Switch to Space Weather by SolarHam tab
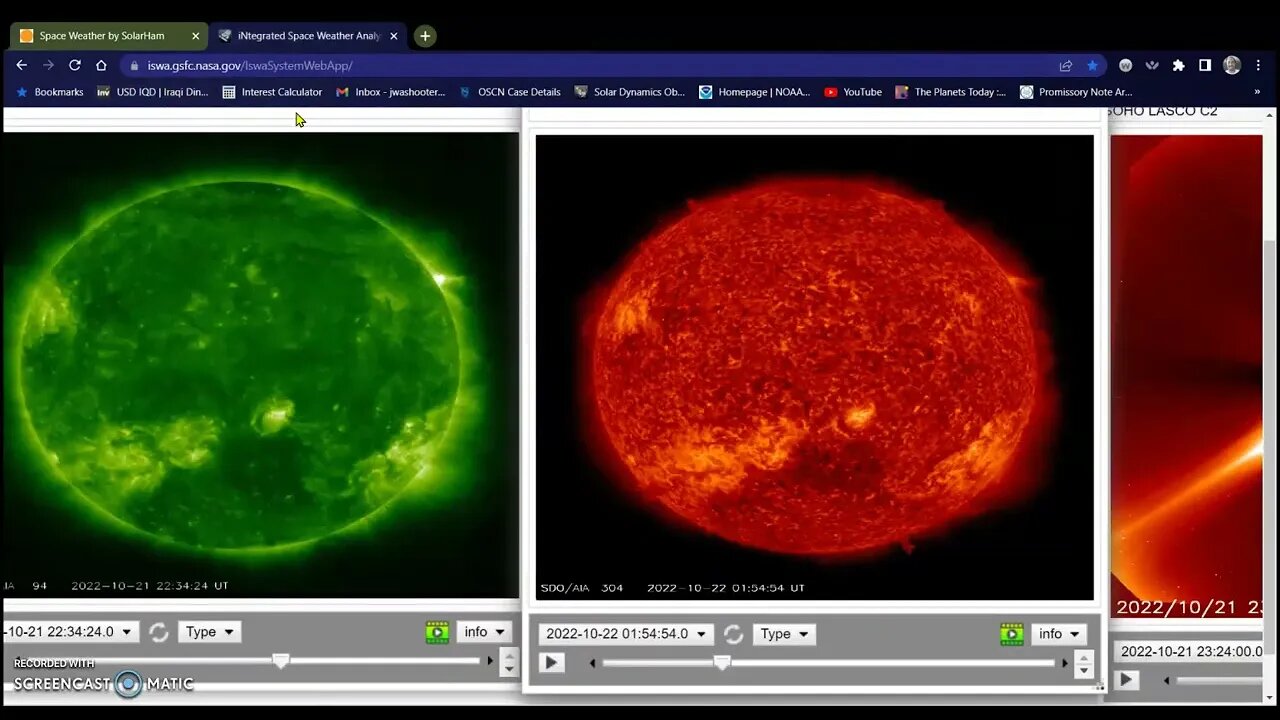1280x720 pixels. pos(109,36)
